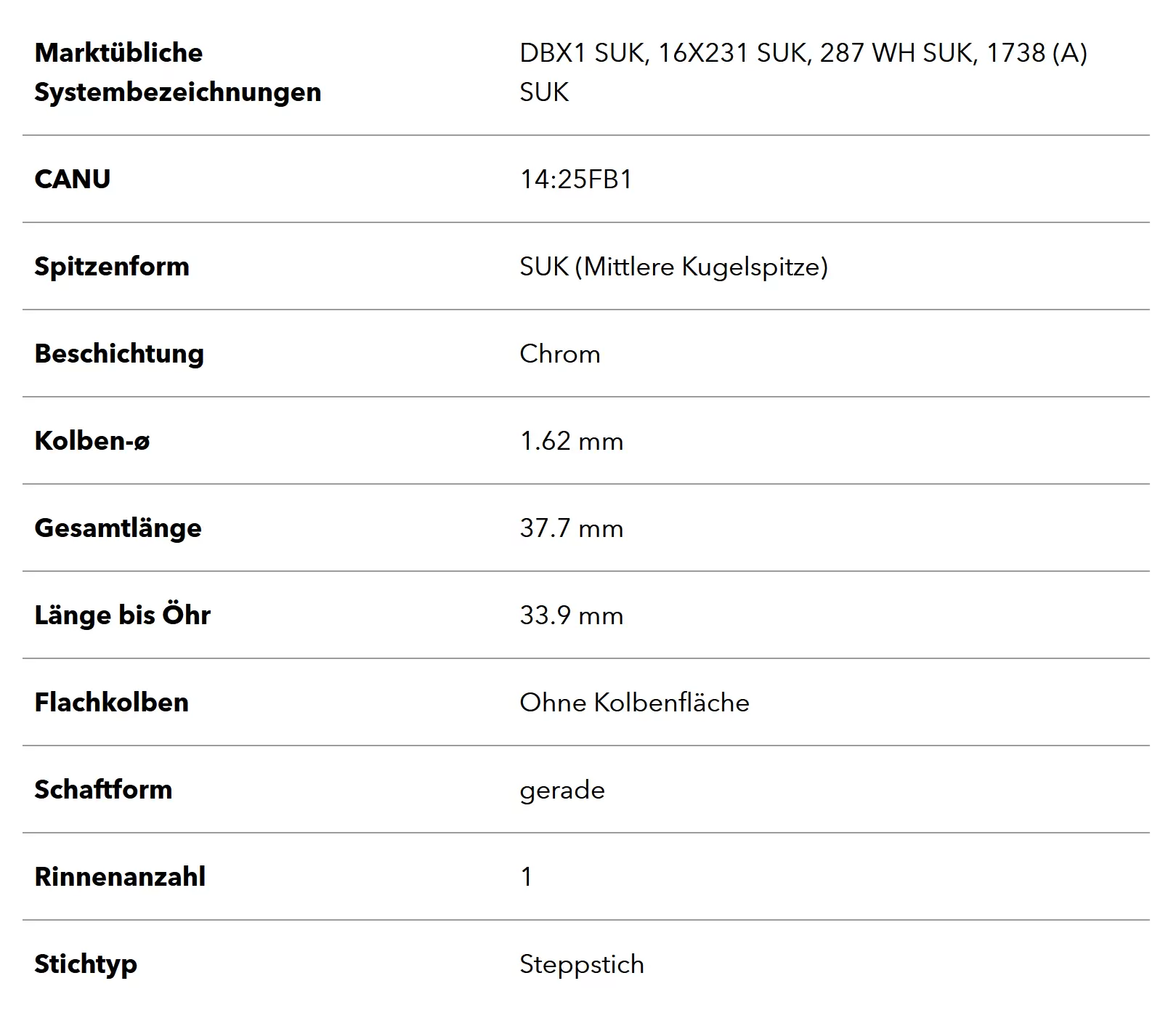The image size is (1176, 1034).
Task: Select the Ohne Kolbenfläche value
Action: 635,702
